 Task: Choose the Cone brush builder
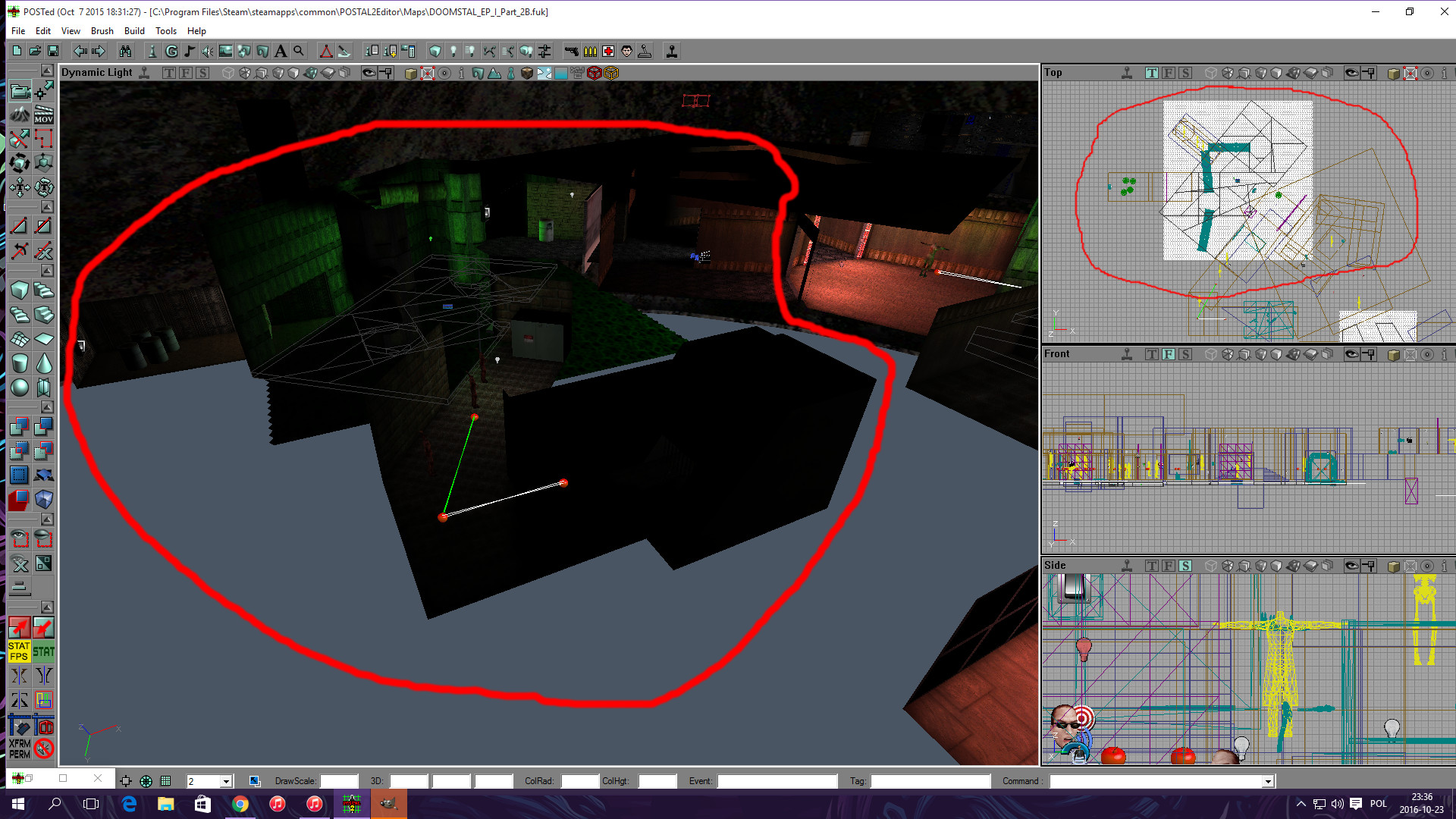pos(44,362)
